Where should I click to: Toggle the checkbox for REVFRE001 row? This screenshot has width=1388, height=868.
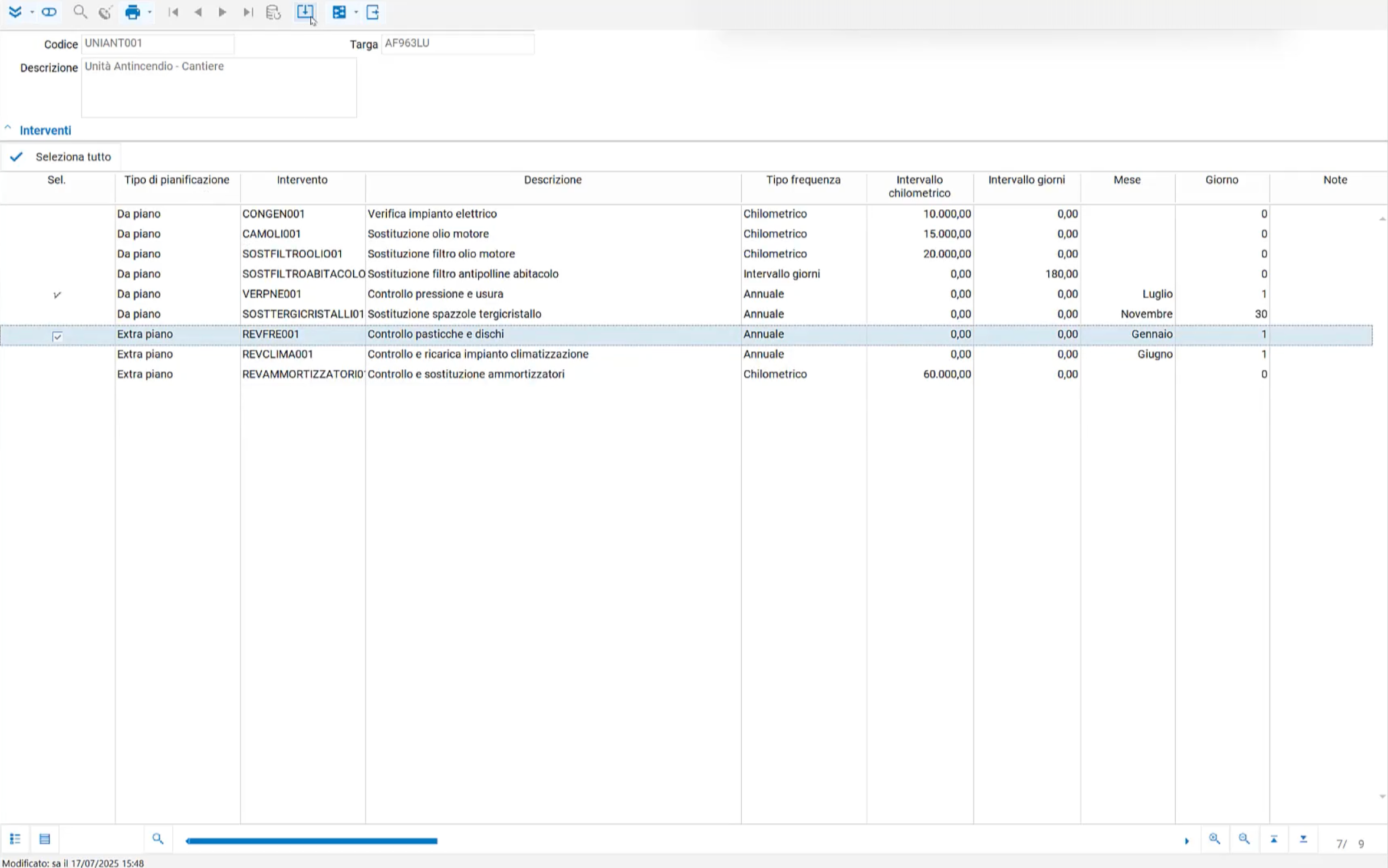(57, 336)
